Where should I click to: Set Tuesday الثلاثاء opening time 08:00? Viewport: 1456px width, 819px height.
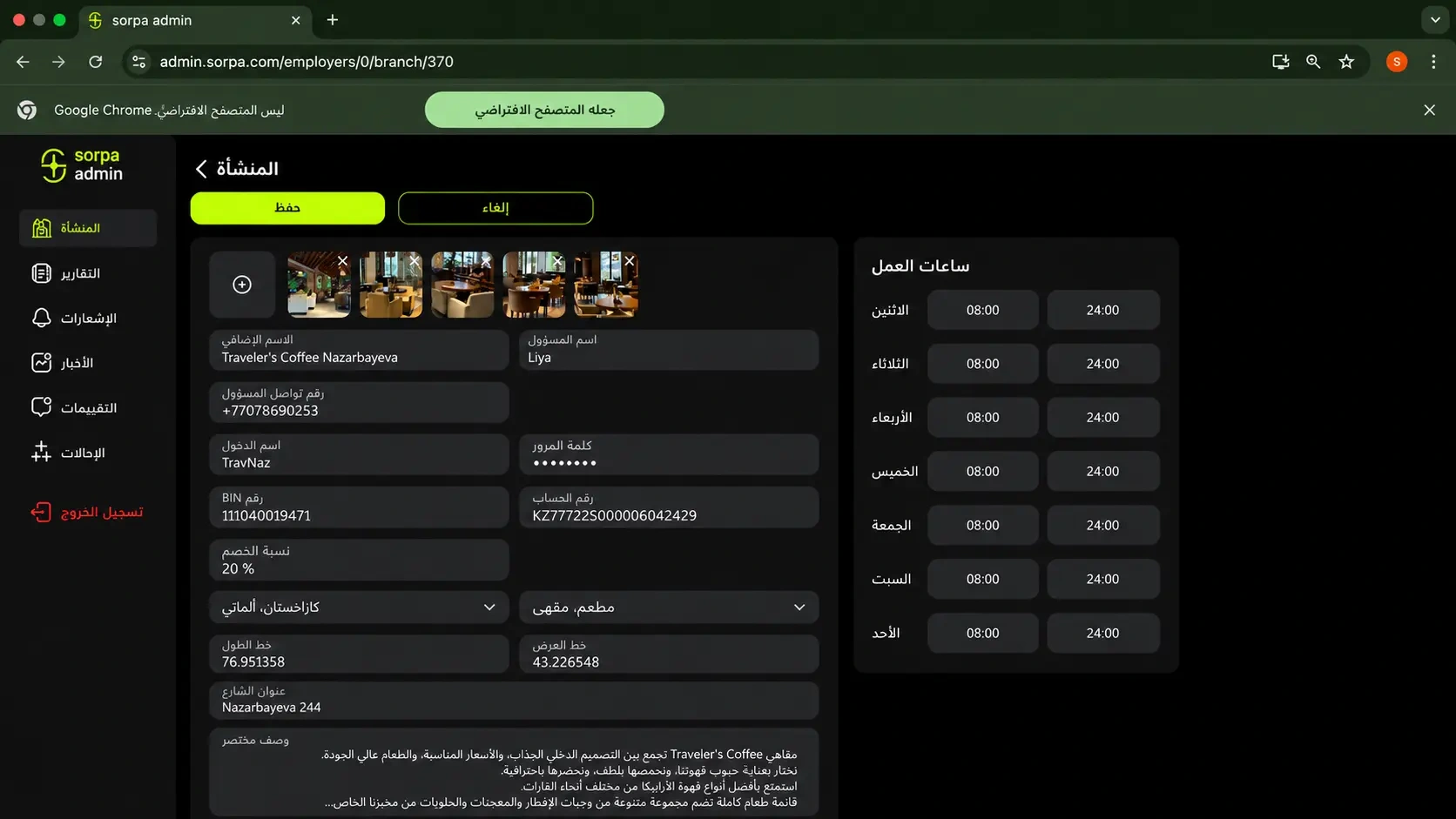point(982,364)
